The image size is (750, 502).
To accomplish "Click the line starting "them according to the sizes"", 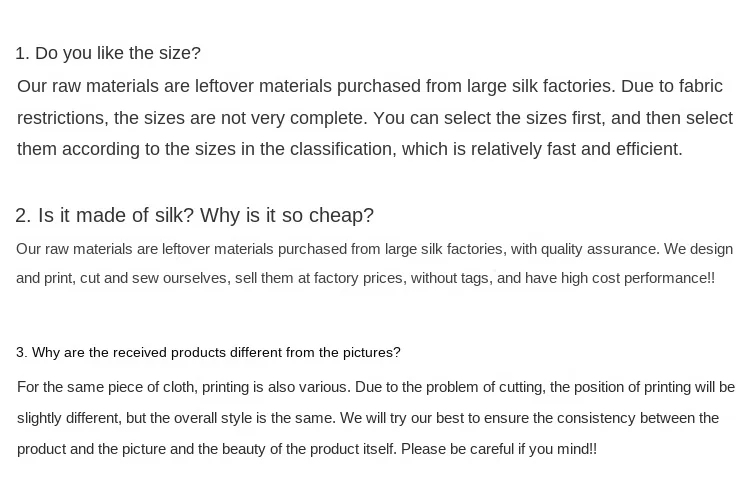I will pos(350,149).
